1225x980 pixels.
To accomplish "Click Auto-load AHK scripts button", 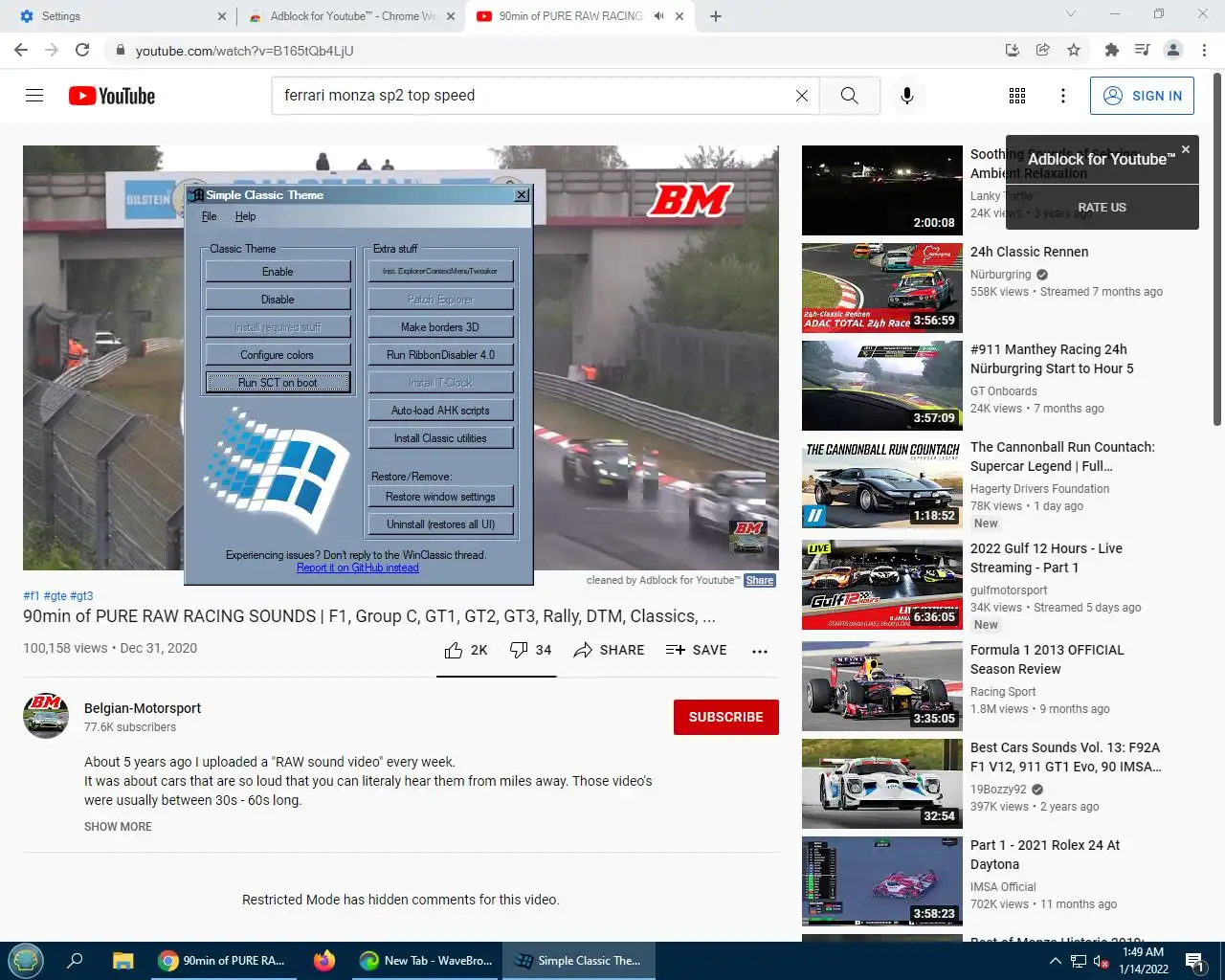I will coord(440,411).
